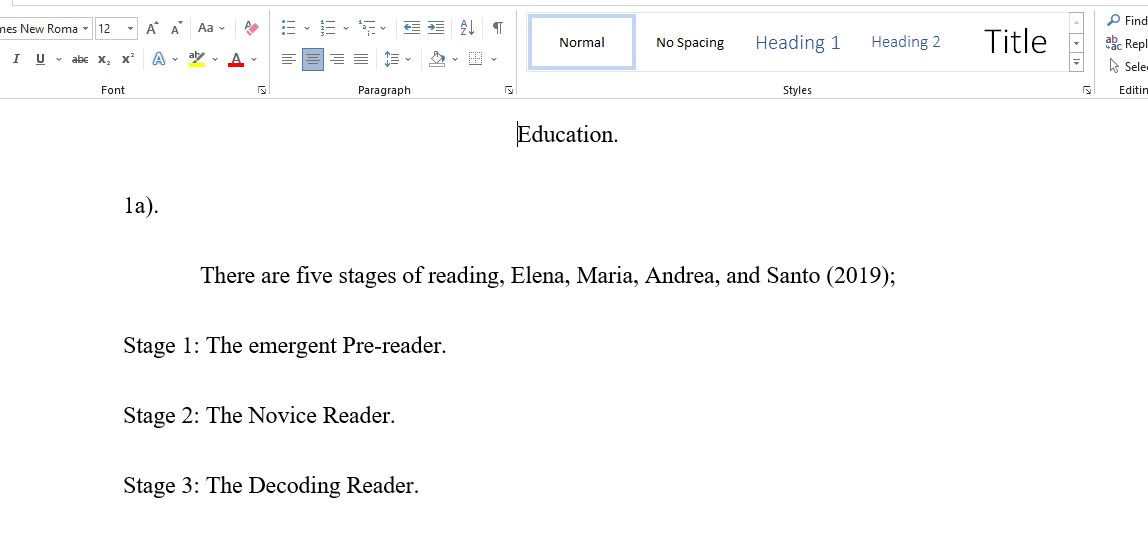1148x537 pixels.
Task: Apply paragraph Shading fill
Action: pyautogui.click(x=437, y=59)
